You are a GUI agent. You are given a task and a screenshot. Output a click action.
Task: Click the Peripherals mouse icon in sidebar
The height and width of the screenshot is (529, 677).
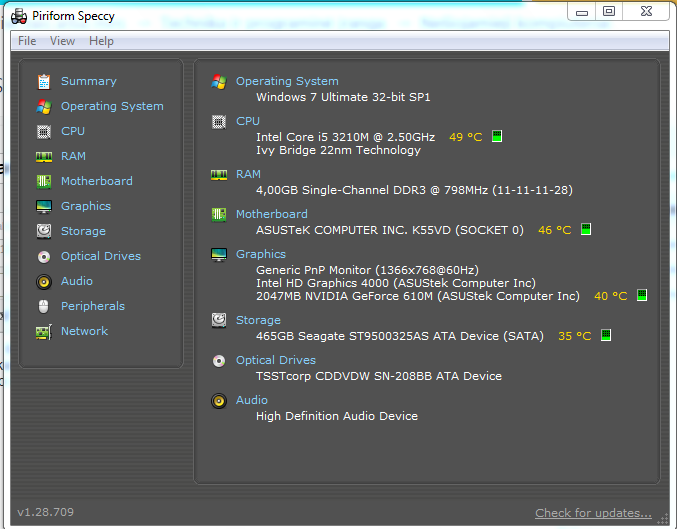tap(44, 307)
